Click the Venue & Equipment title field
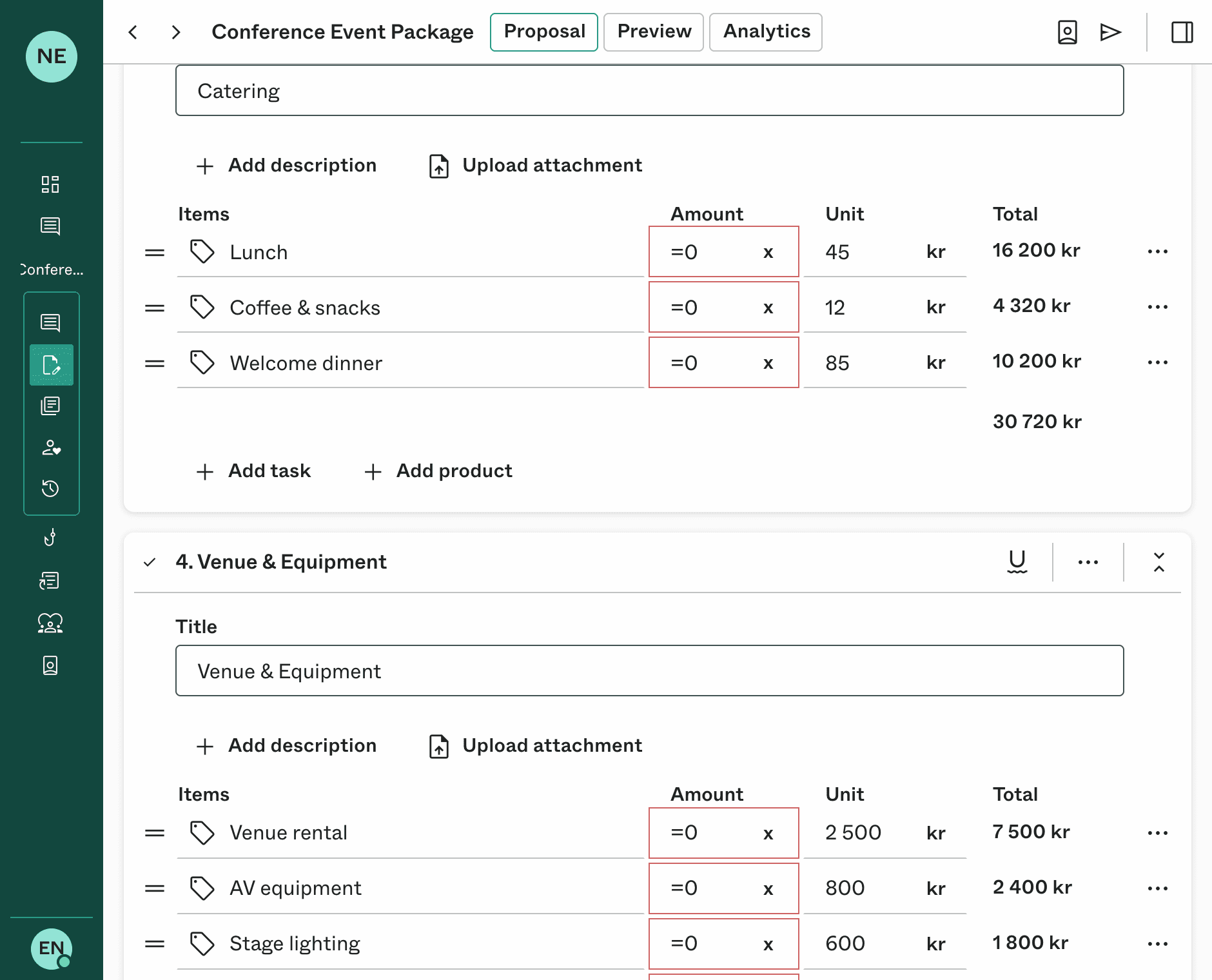 coord(649,671)
